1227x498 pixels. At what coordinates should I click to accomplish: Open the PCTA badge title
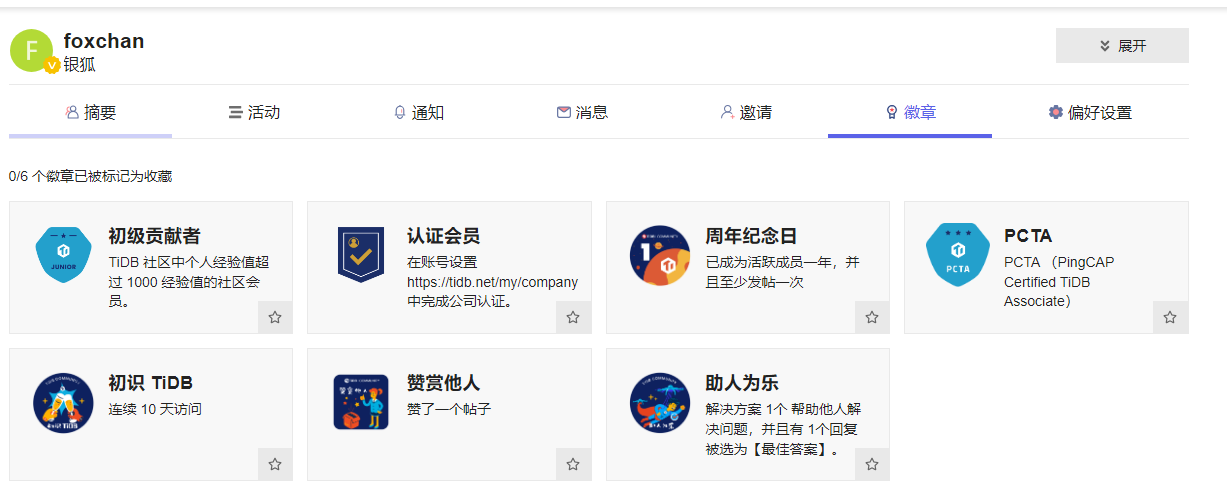click(x=1028, y=236)
